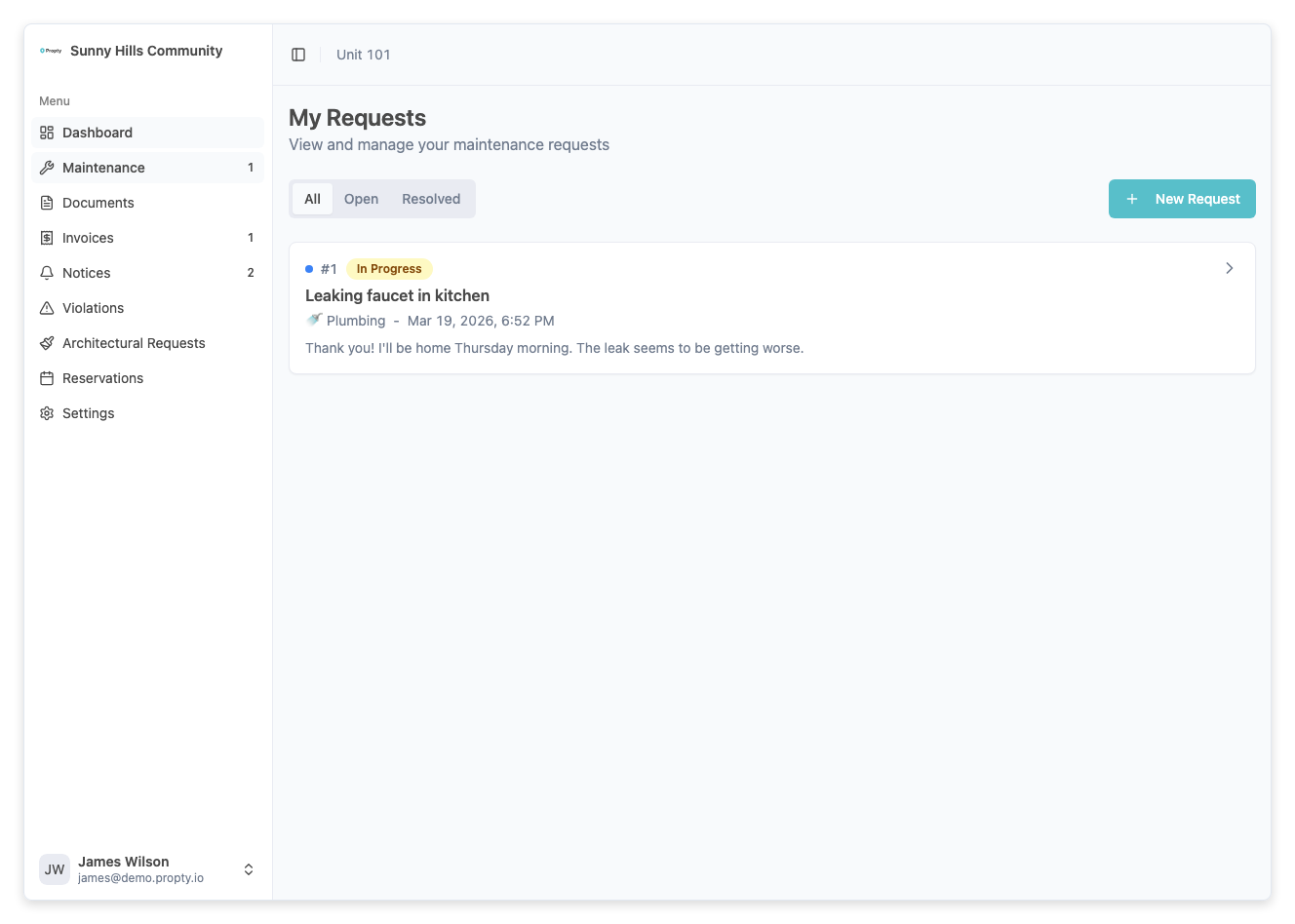Click the Dashboard grid icon

point(47,133)
